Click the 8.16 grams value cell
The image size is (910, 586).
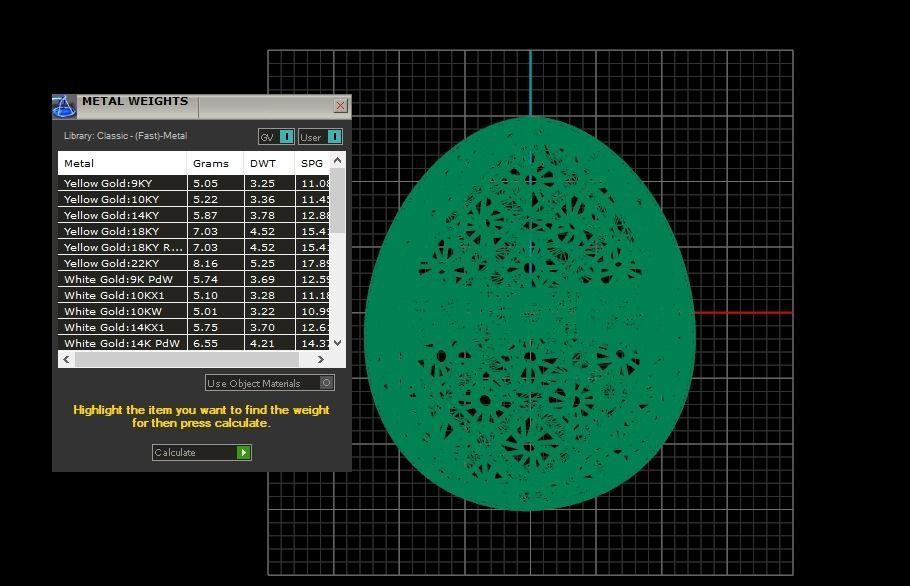215,263
